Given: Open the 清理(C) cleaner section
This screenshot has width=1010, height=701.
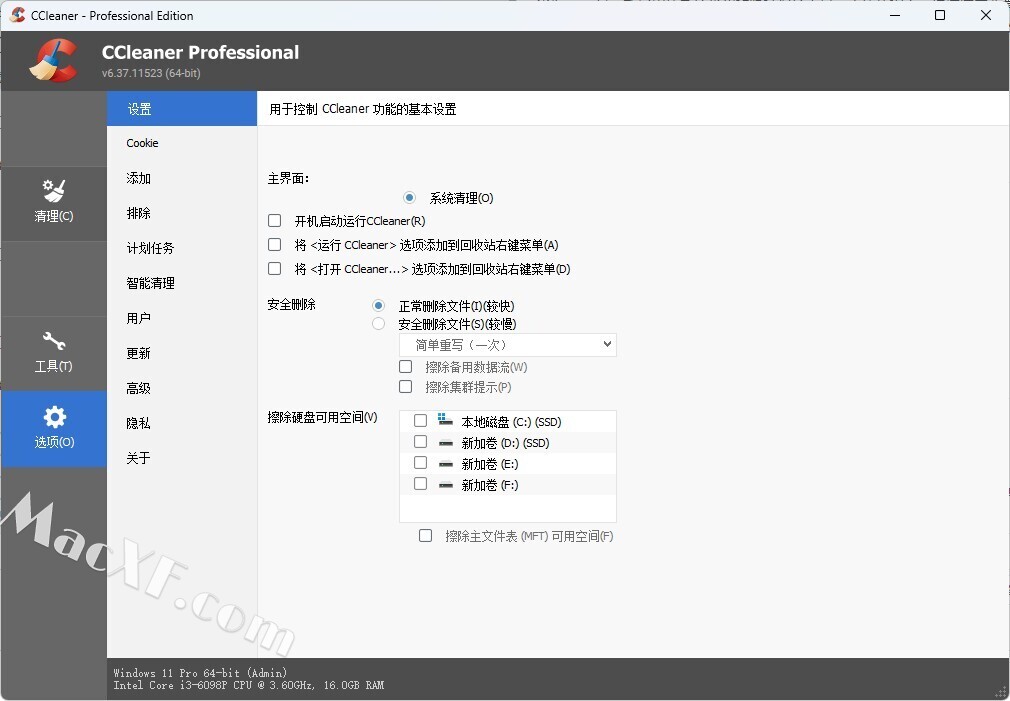Looking at the screenshot, I should (53, 204).
